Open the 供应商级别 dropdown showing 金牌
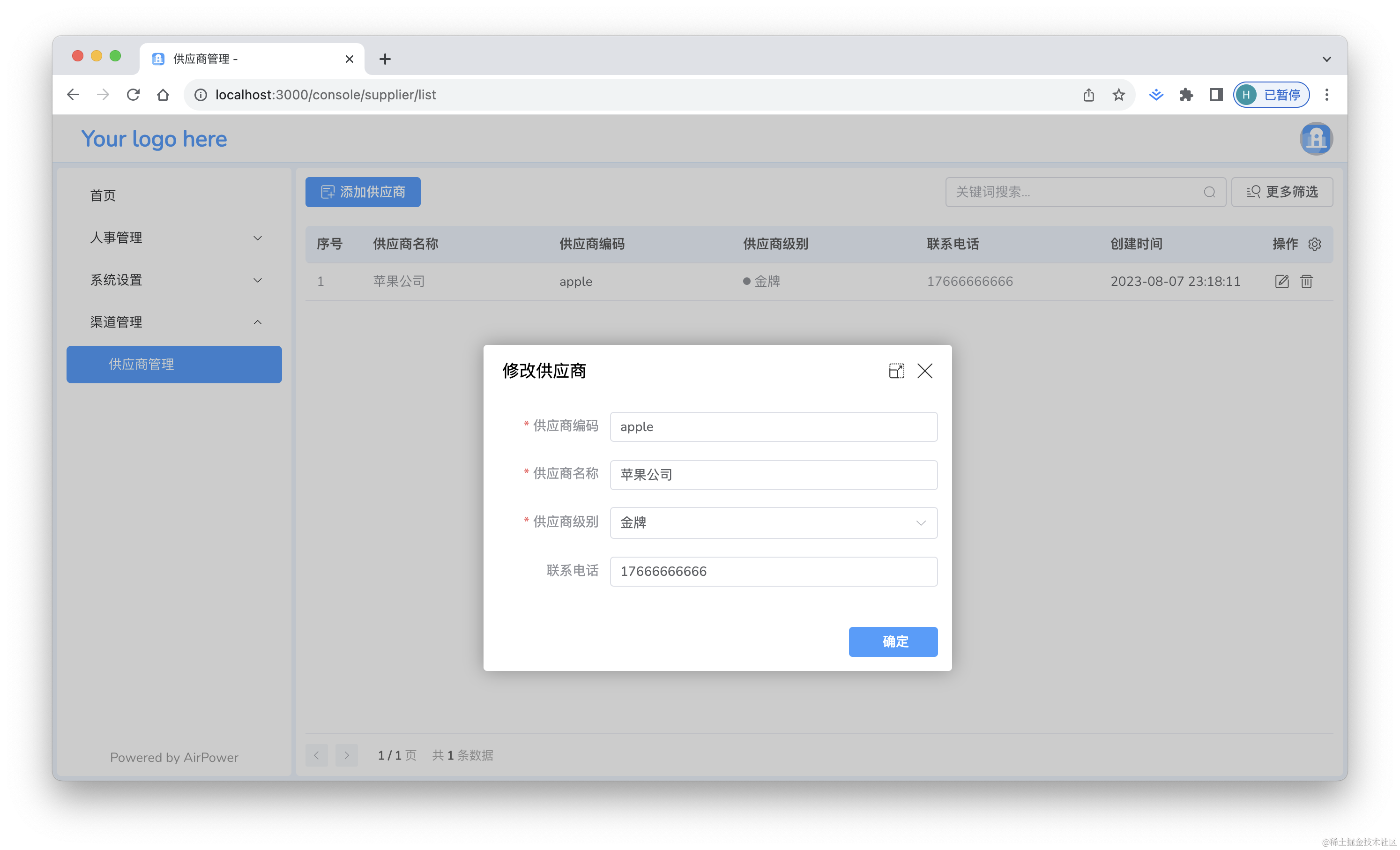1400x850 pixels. click(x=773, y=523)
